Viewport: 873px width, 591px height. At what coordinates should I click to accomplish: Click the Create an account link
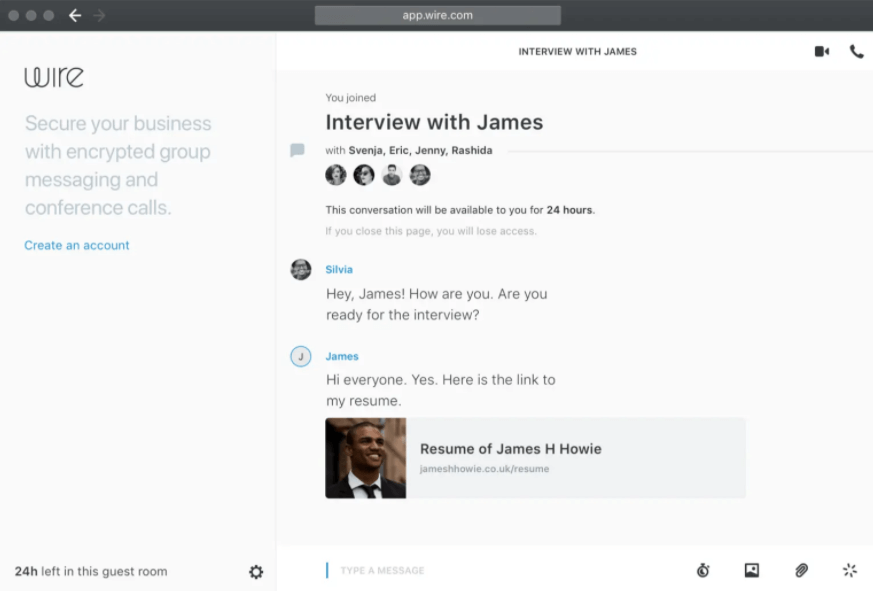pyautogui.click(x=77, y=245)
